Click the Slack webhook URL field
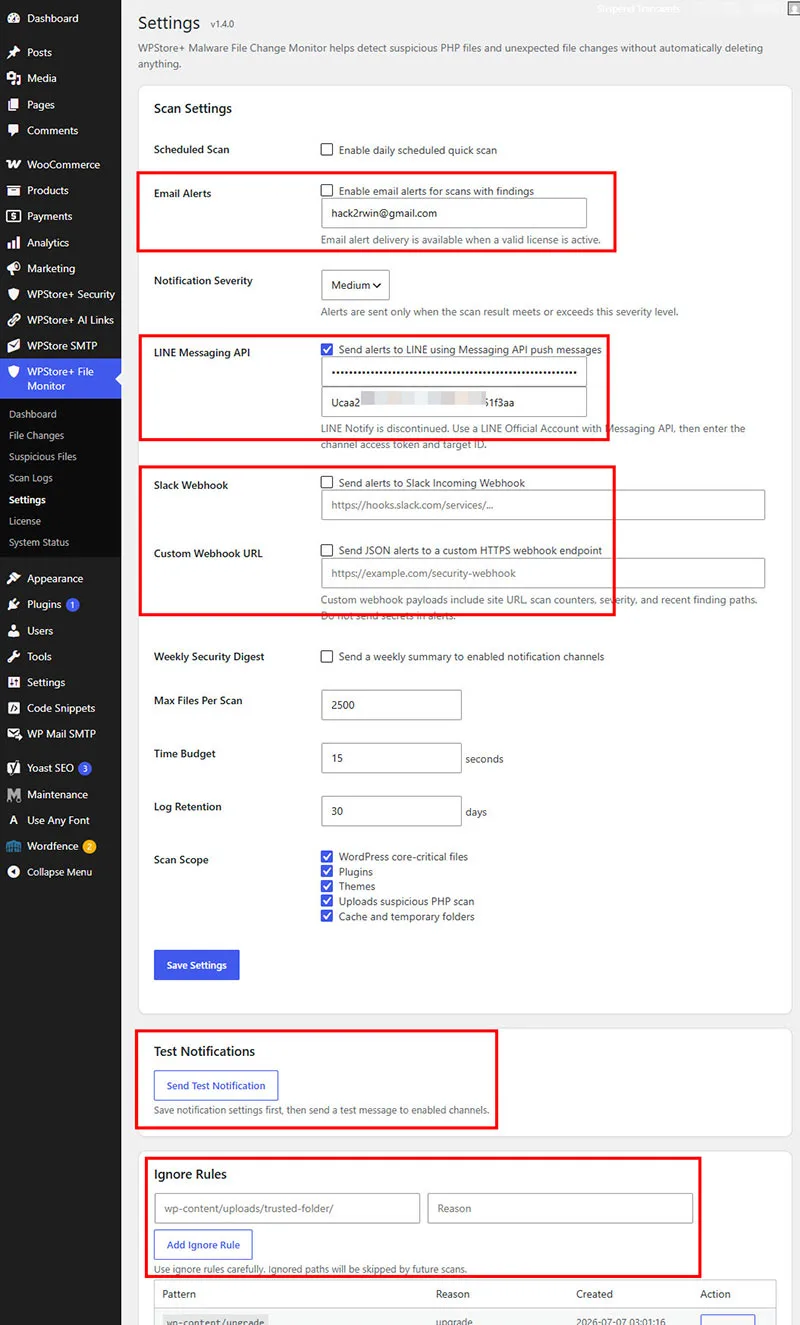This screenshot has height=1325, width=800. [543, 505]
